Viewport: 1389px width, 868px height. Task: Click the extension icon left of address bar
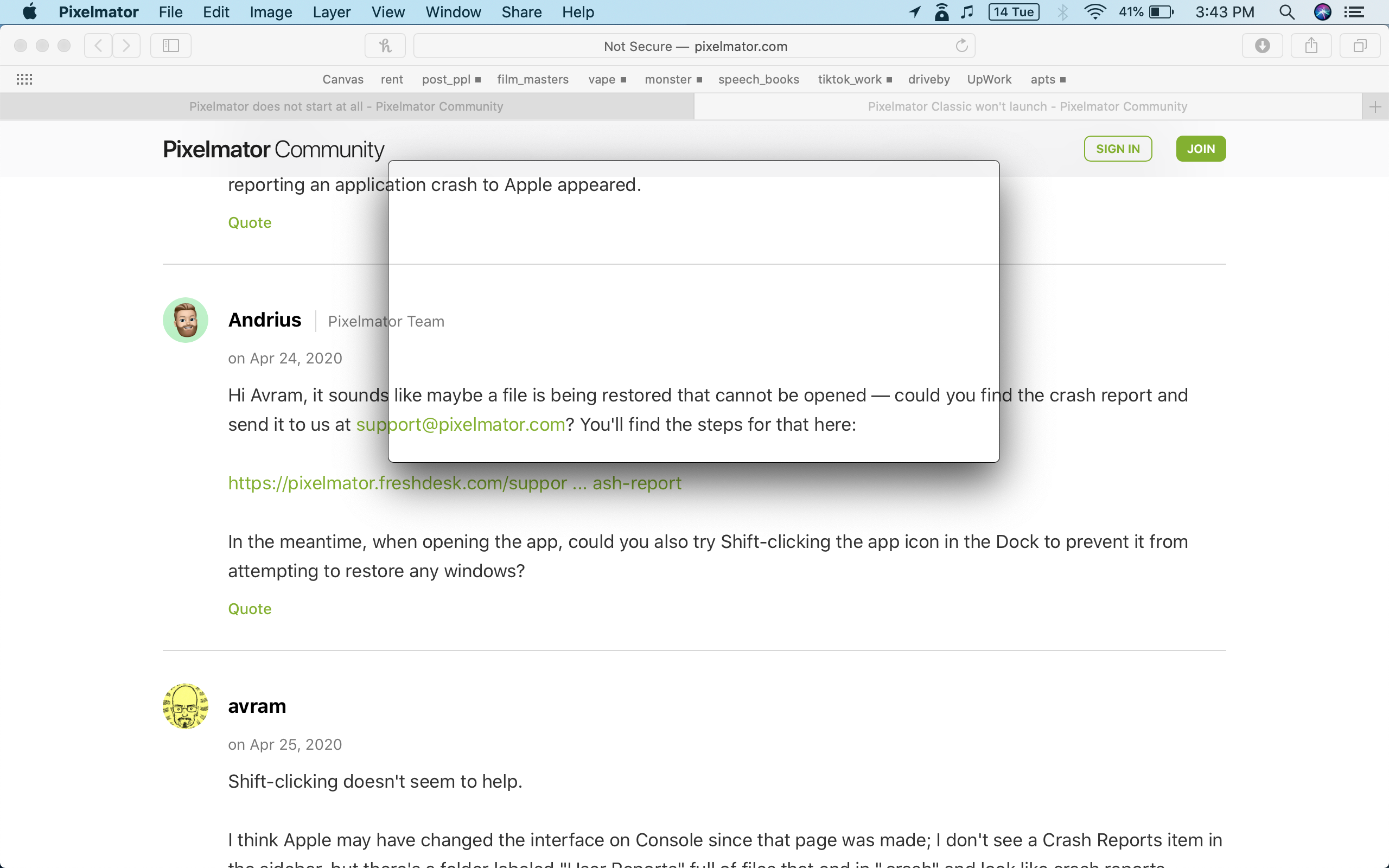pos(385,46)
